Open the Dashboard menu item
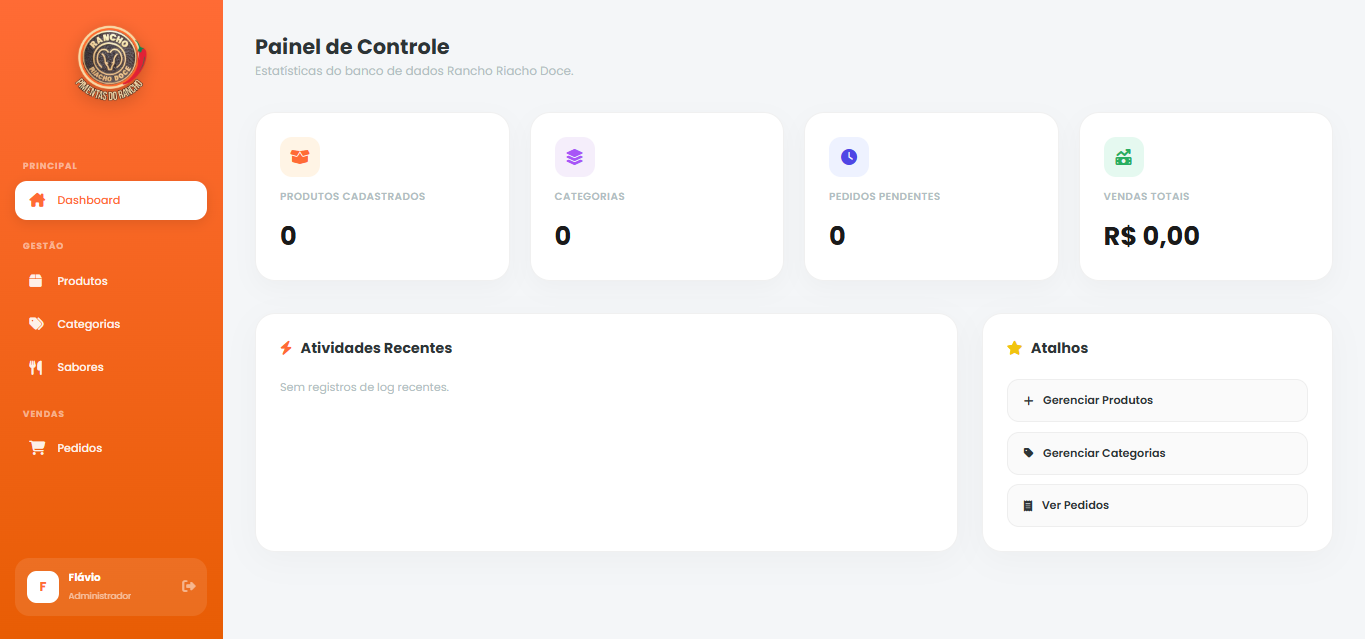 pyautogui.click(x=111, y=200)
